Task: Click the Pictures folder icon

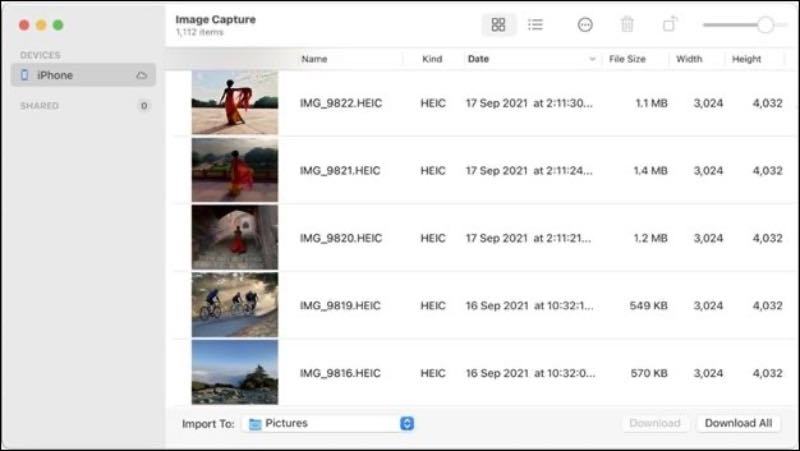Action: [x=255, y=424]
